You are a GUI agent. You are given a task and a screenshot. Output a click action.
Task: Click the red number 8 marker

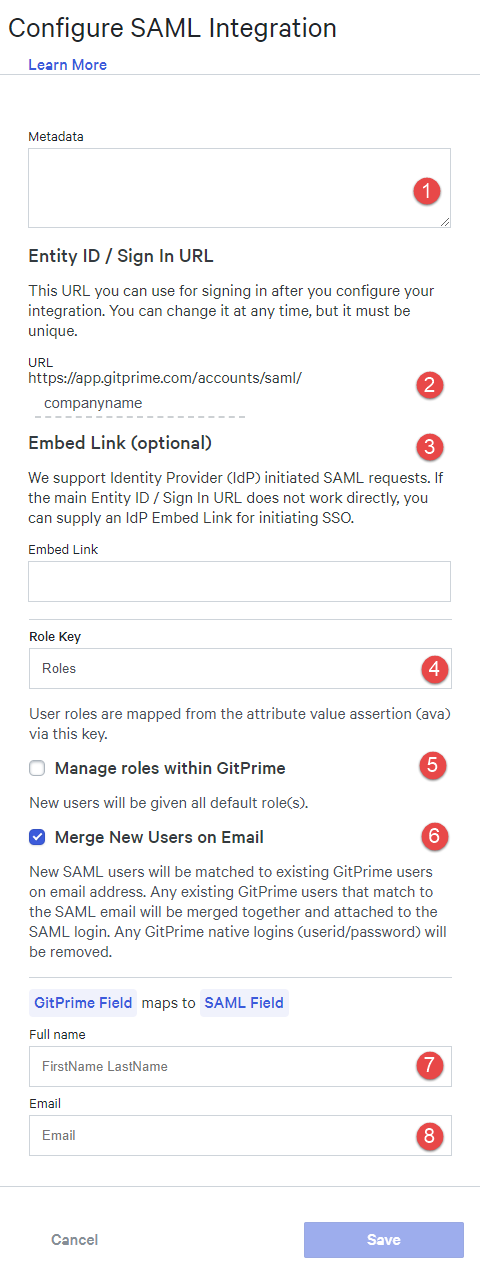(x=430, y=1134)
